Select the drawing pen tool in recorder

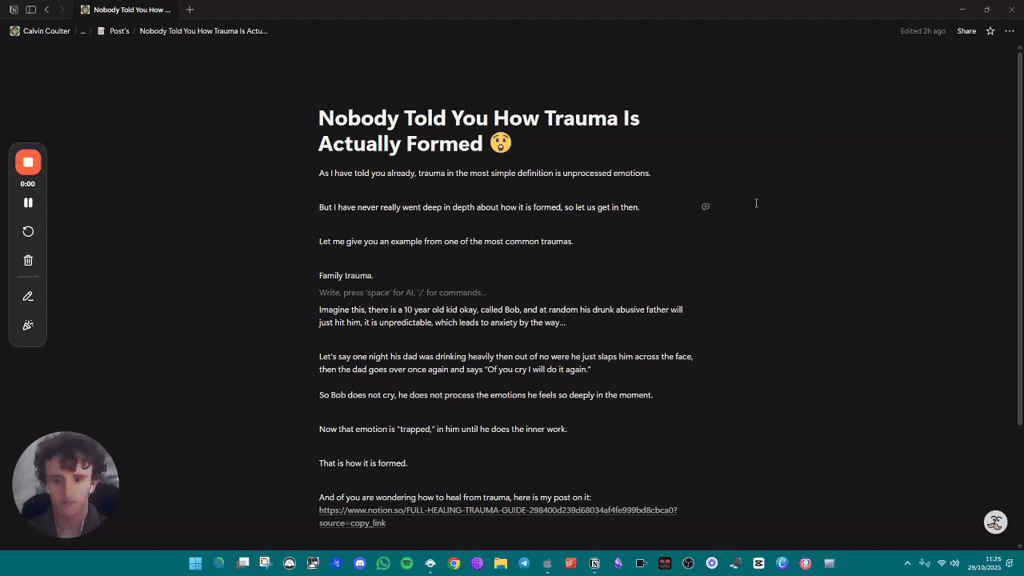(28, 296)
